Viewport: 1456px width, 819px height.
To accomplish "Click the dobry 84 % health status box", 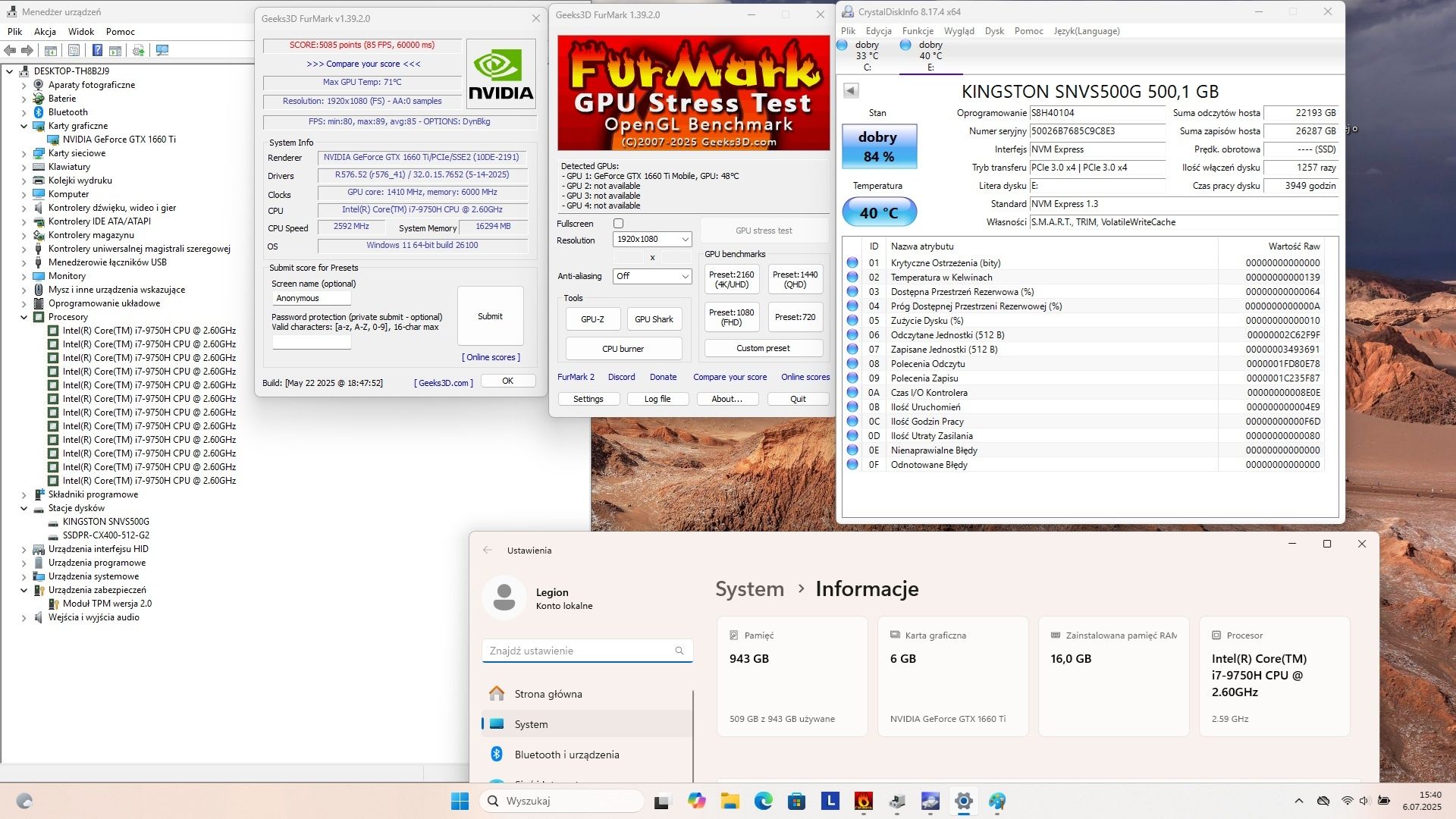I will (x=879, y=146).
